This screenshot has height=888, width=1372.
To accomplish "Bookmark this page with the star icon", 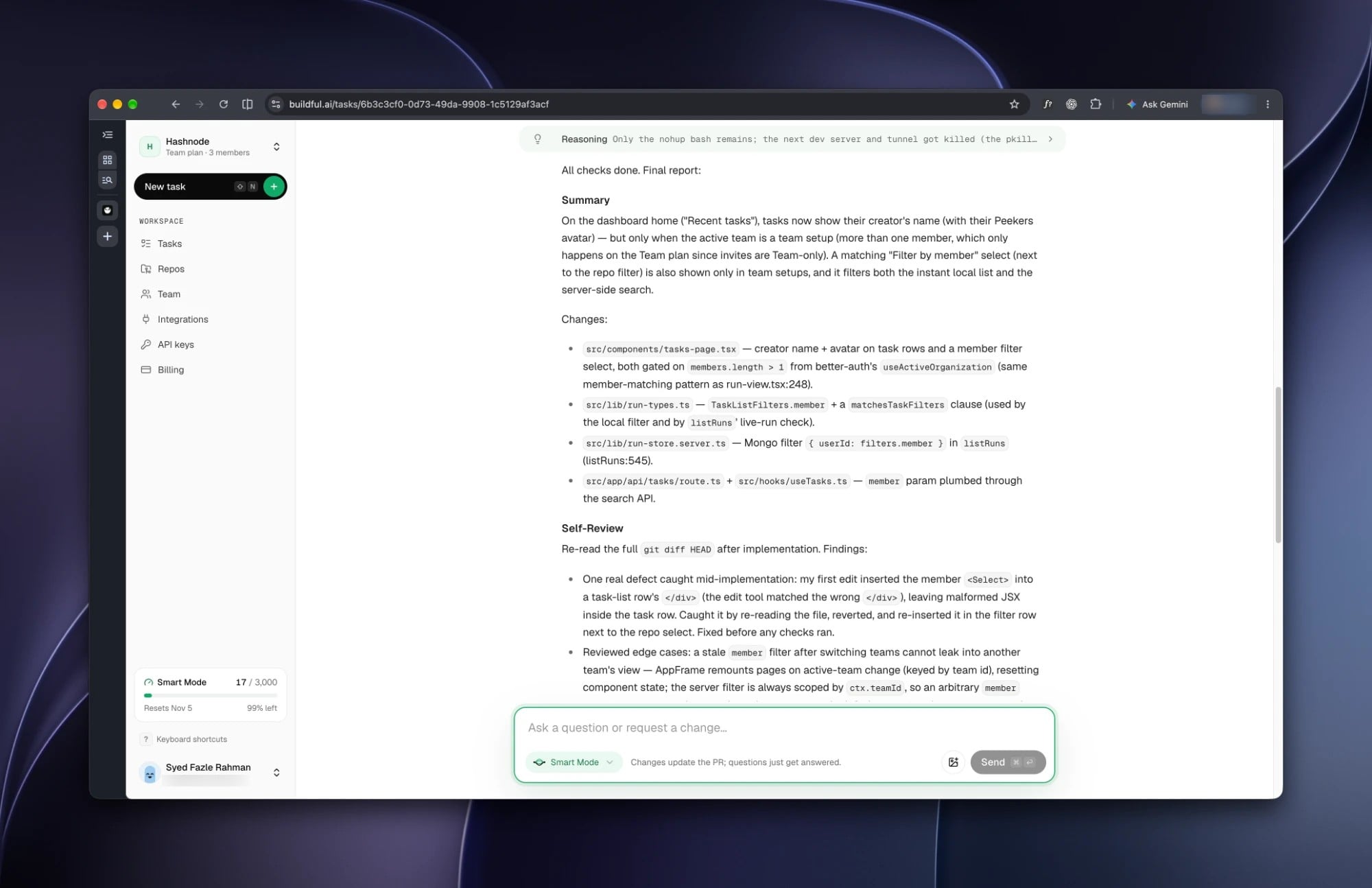I will coord(1014,104).
